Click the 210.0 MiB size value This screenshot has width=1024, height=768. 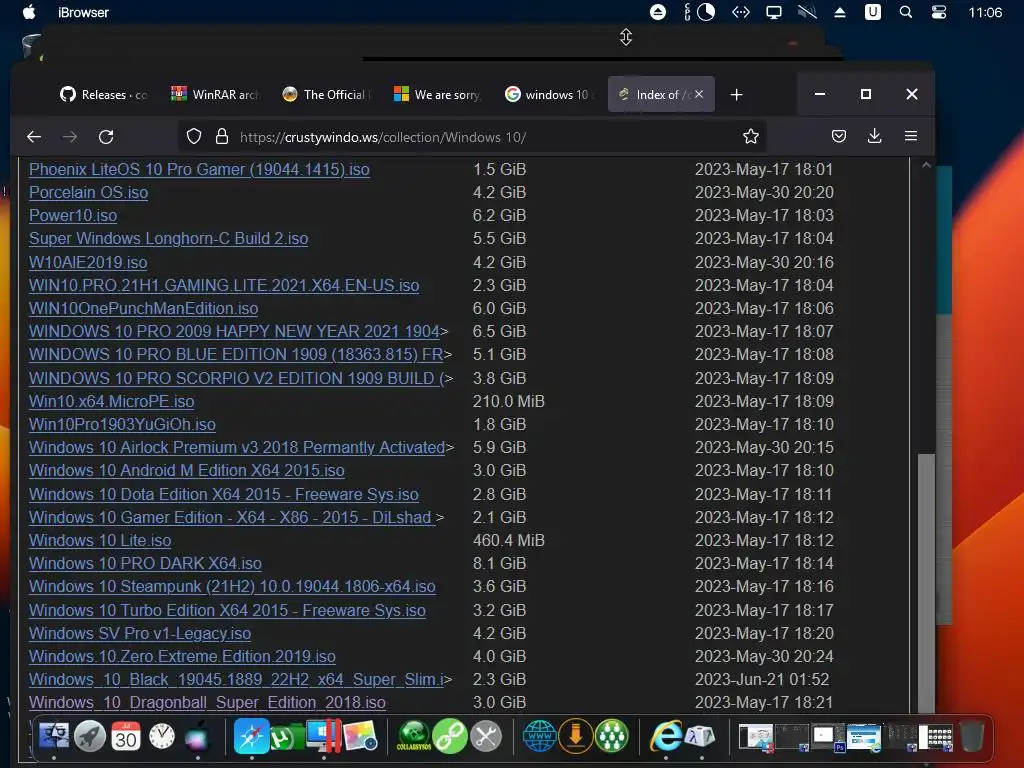click(509, 401)
